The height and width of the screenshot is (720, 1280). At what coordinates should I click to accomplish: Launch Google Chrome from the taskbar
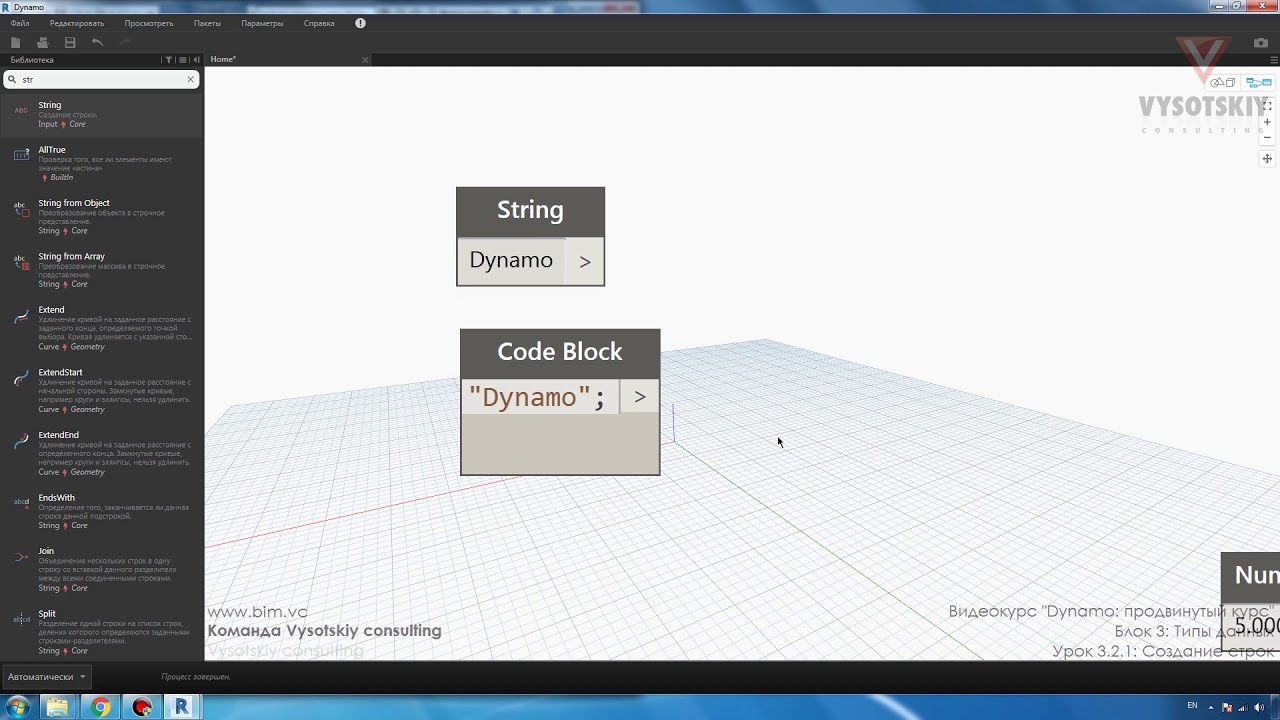click(100, 707)
